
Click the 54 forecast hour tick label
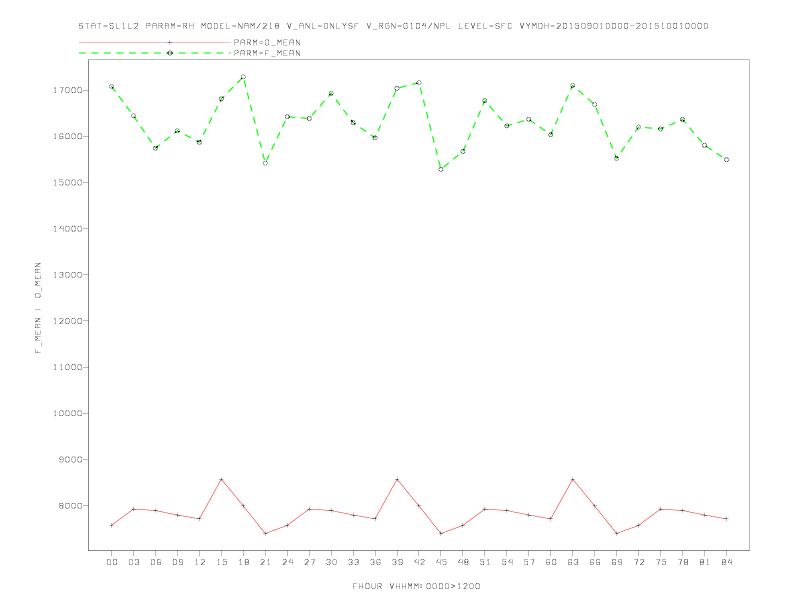(x=507, y=562)
